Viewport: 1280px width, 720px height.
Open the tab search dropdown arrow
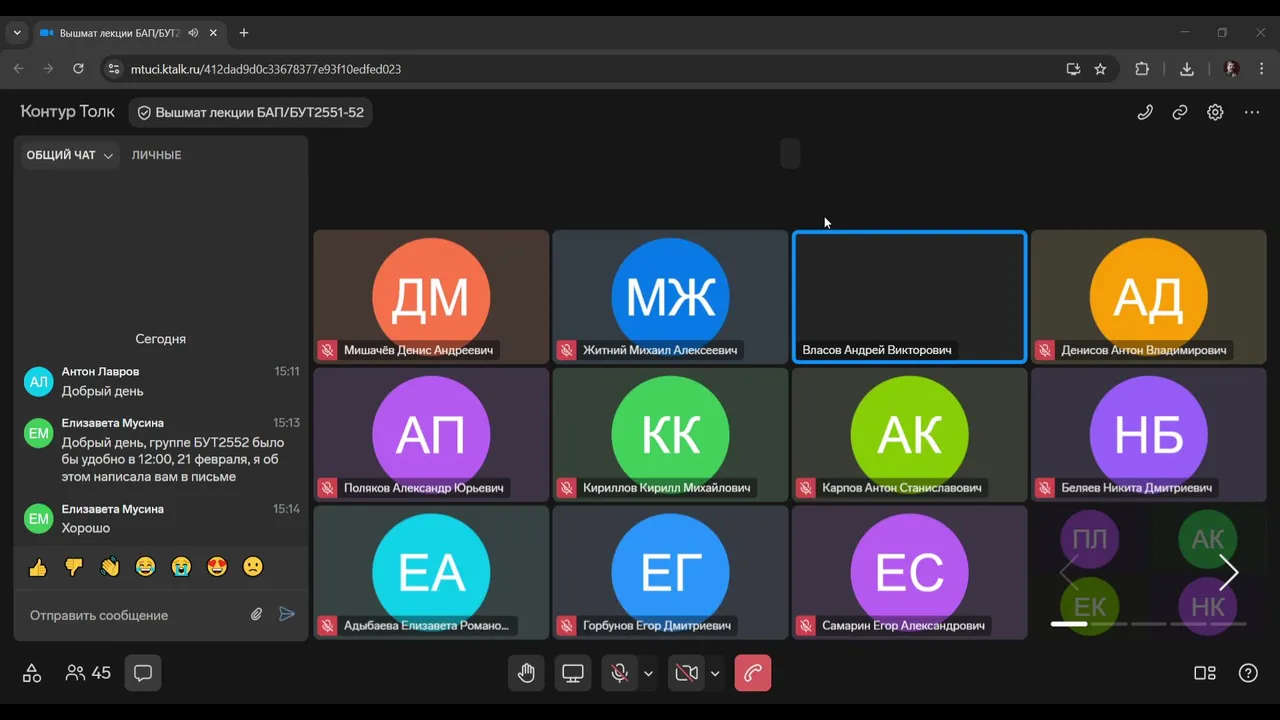click(17, 33)
